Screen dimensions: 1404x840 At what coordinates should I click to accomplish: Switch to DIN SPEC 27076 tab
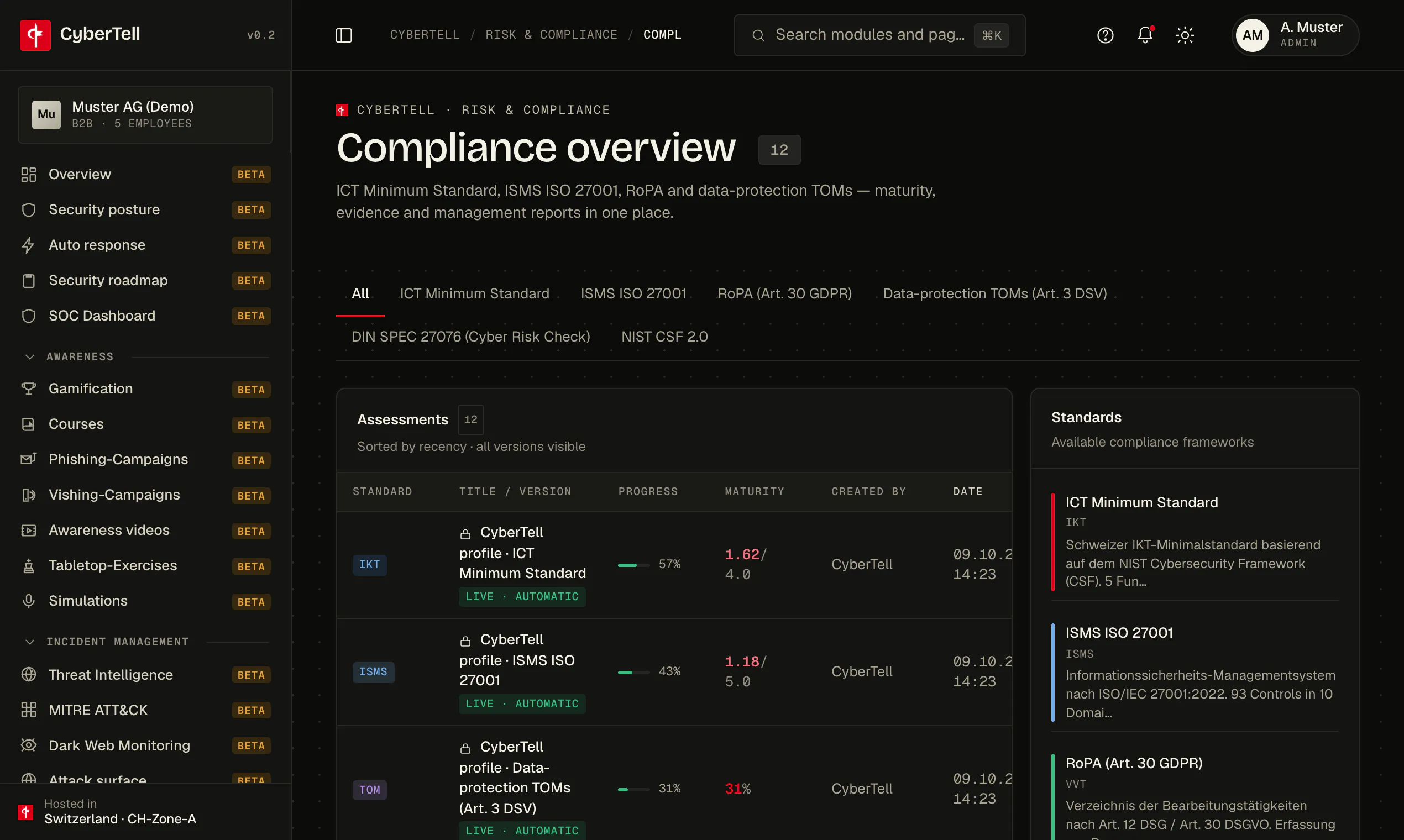coord(470,337)
